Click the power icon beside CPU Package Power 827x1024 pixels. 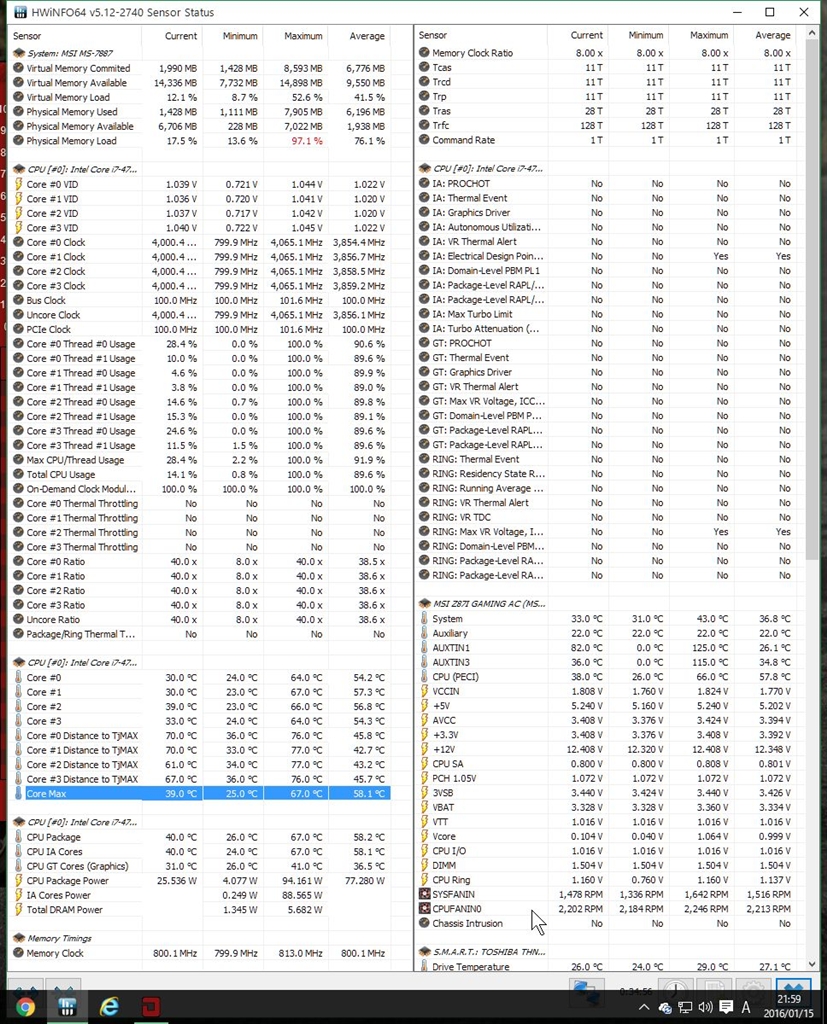click(19, 880)
